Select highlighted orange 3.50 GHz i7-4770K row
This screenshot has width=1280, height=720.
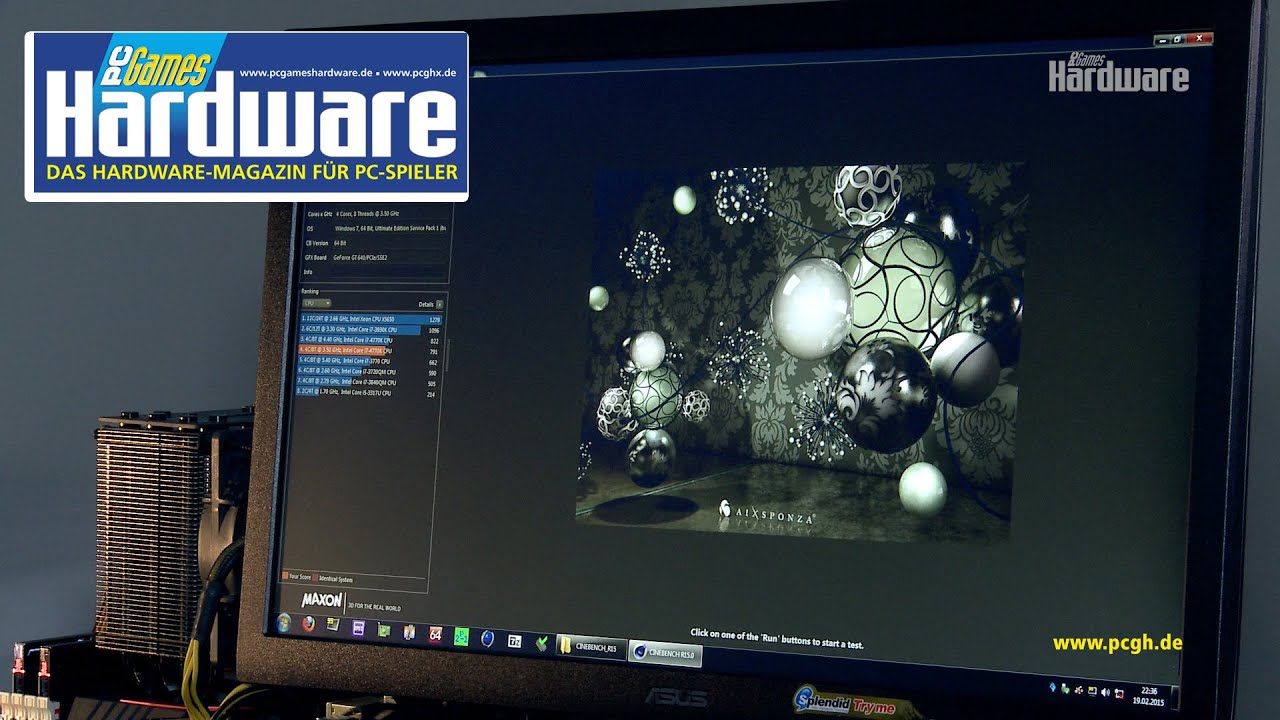tap(370, 351)
